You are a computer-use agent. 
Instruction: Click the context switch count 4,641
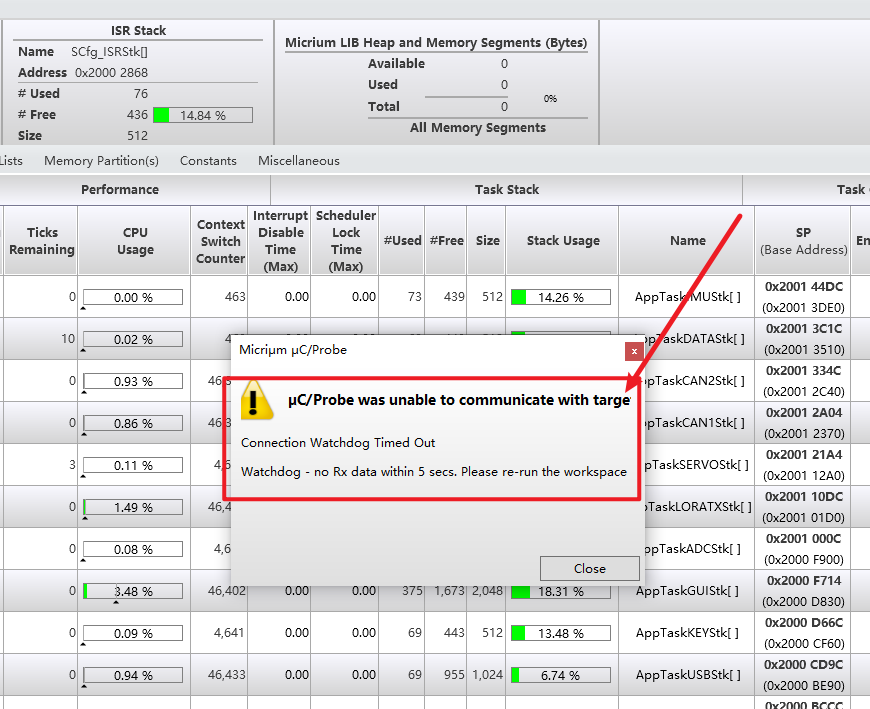pos(230,633)
